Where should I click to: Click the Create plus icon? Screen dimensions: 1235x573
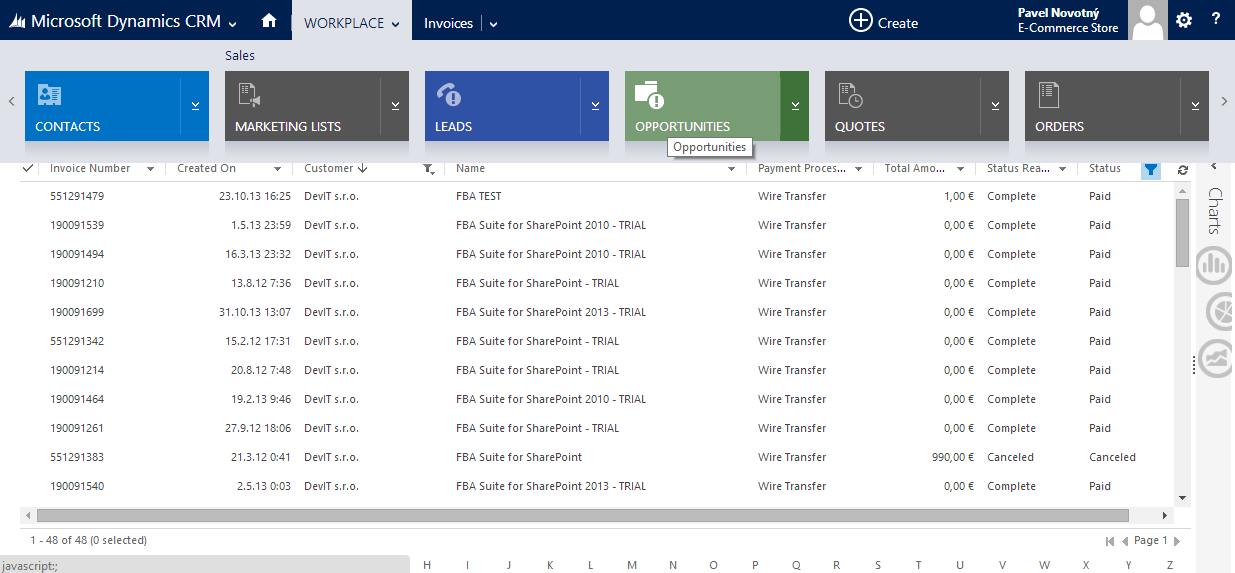(860, 20)
